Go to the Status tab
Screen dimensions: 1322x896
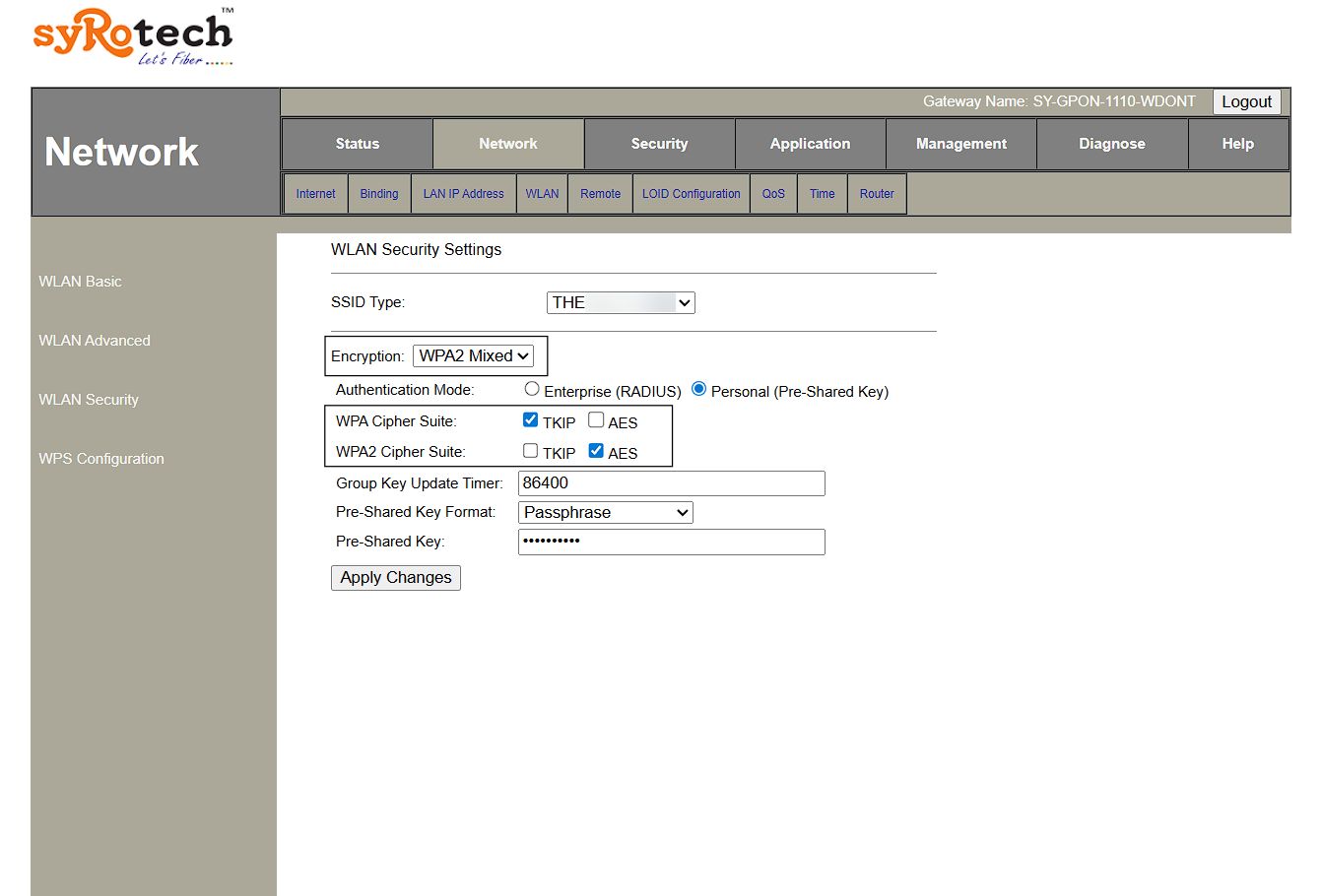point(357,144)
